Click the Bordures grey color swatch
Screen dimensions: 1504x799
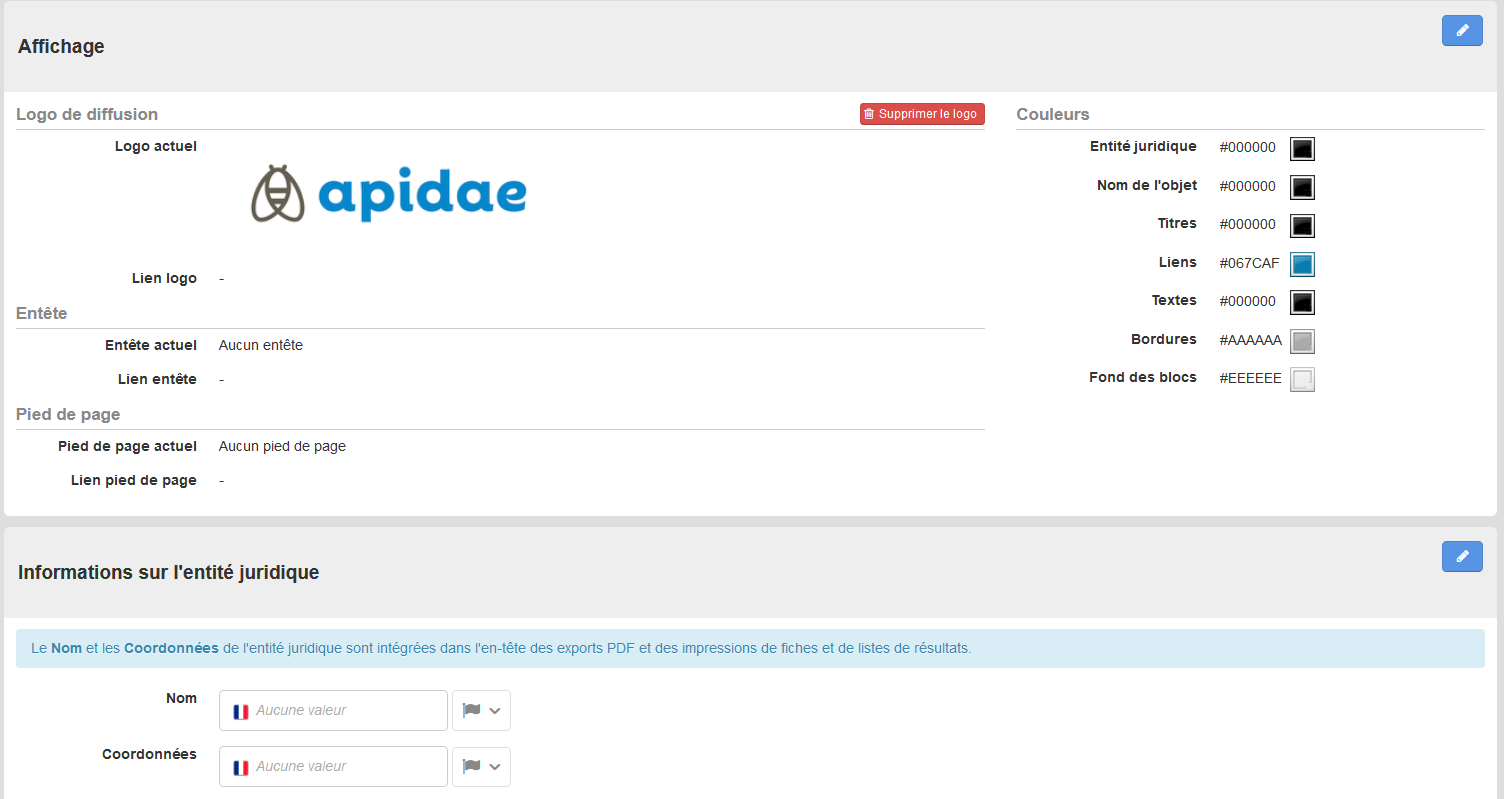(1302, 341)
